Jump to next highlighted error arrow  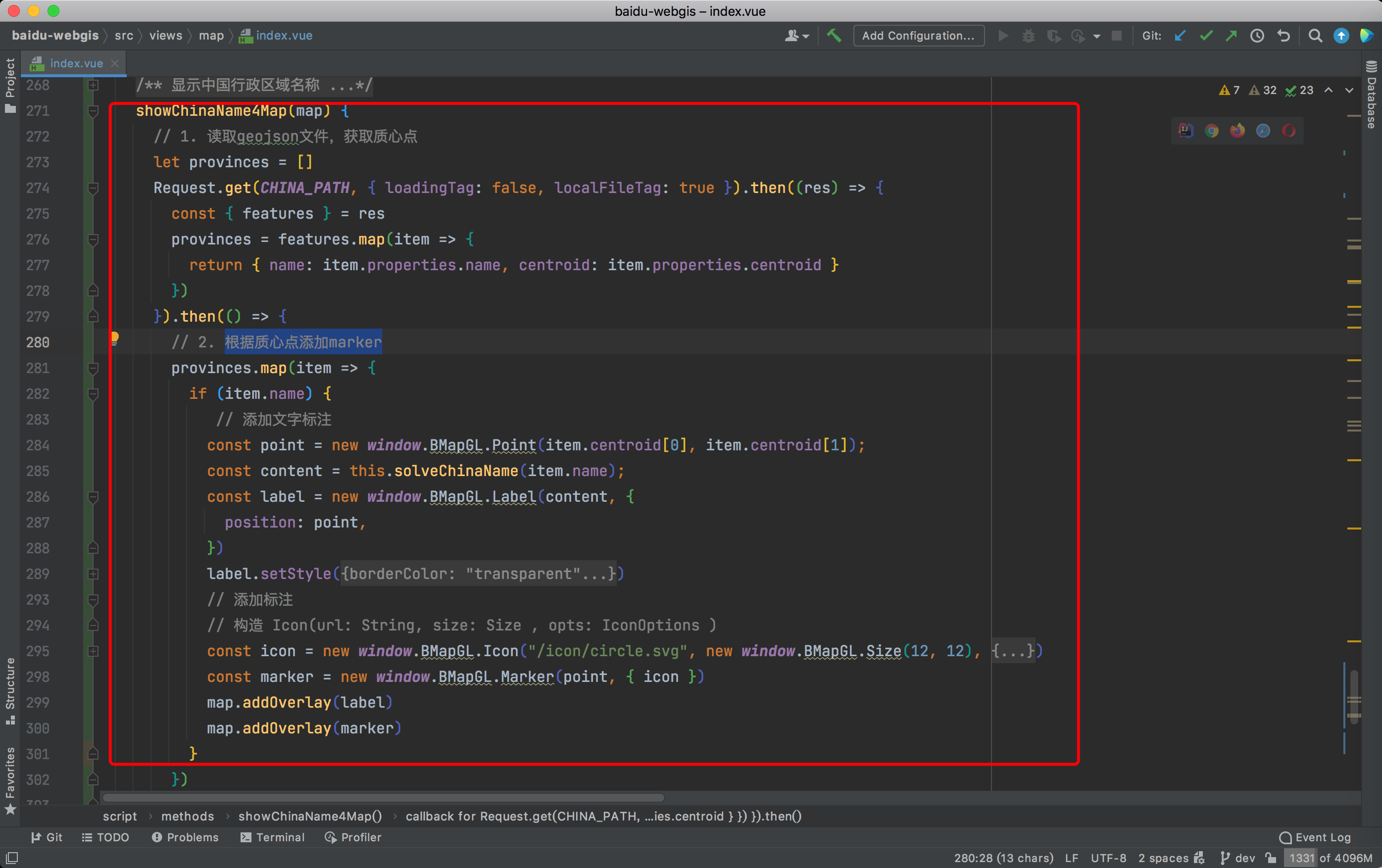pos(1349,90)
